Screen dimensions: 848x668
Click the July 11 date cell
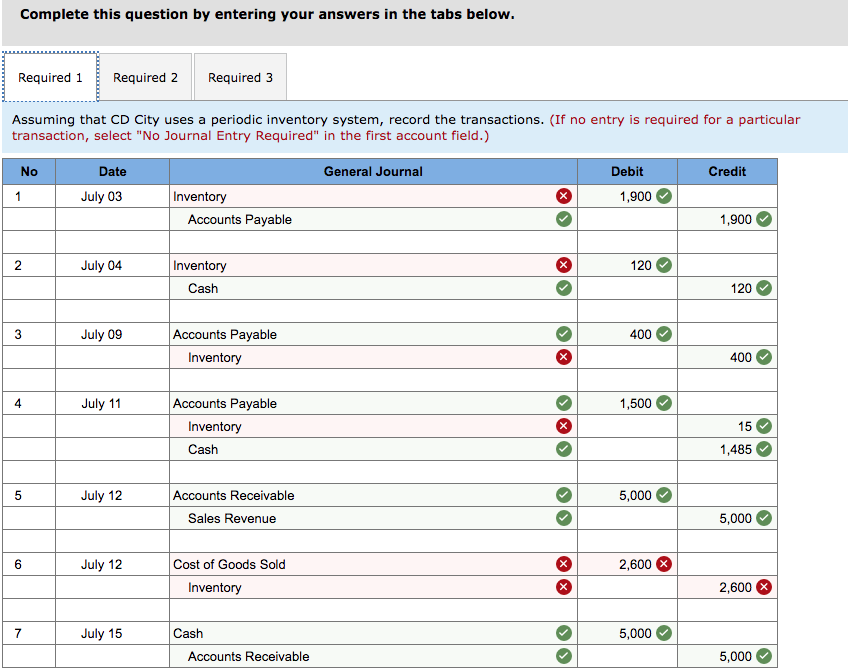[x=112, y=403]
